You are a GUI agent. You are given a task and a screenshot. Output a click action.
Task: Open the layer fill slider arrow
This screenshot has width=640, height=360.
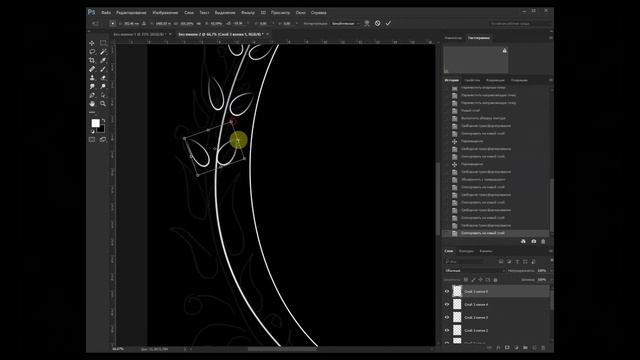551,280
